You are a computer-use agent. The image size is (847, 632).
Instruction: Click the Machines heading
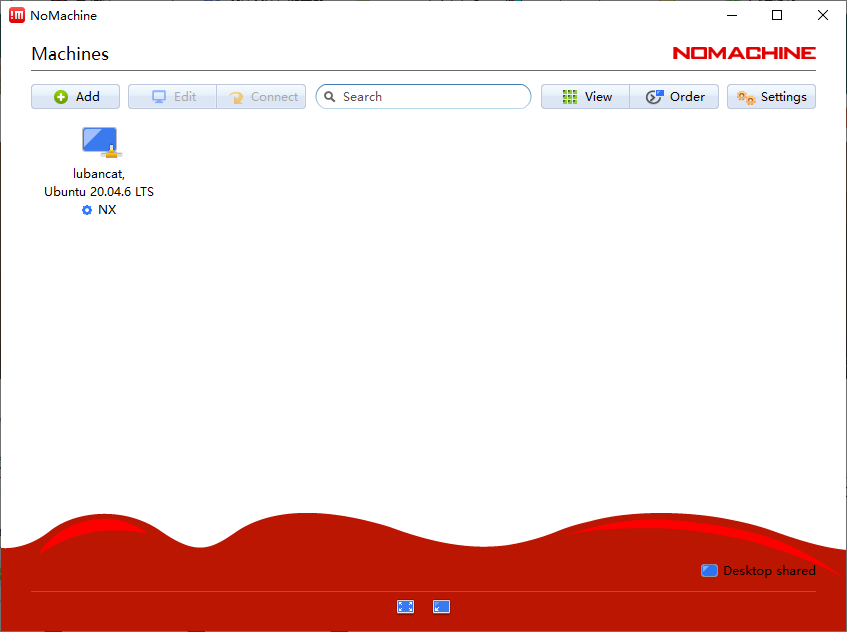pos(70,53)
